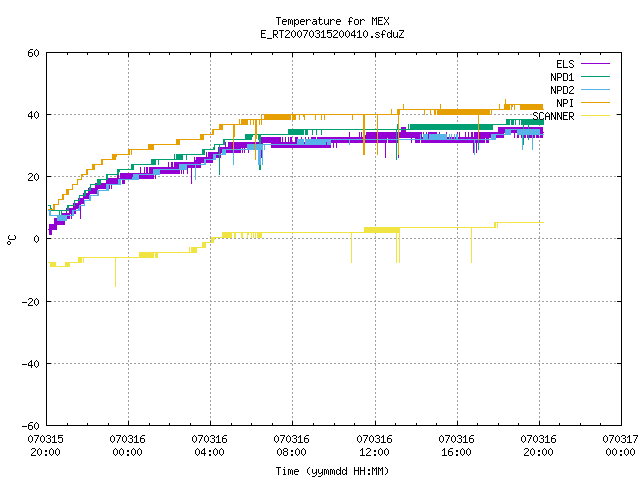Click the NPD2 legend label
The height and width of the screenshot is (480, 640).
click(562, 90)
